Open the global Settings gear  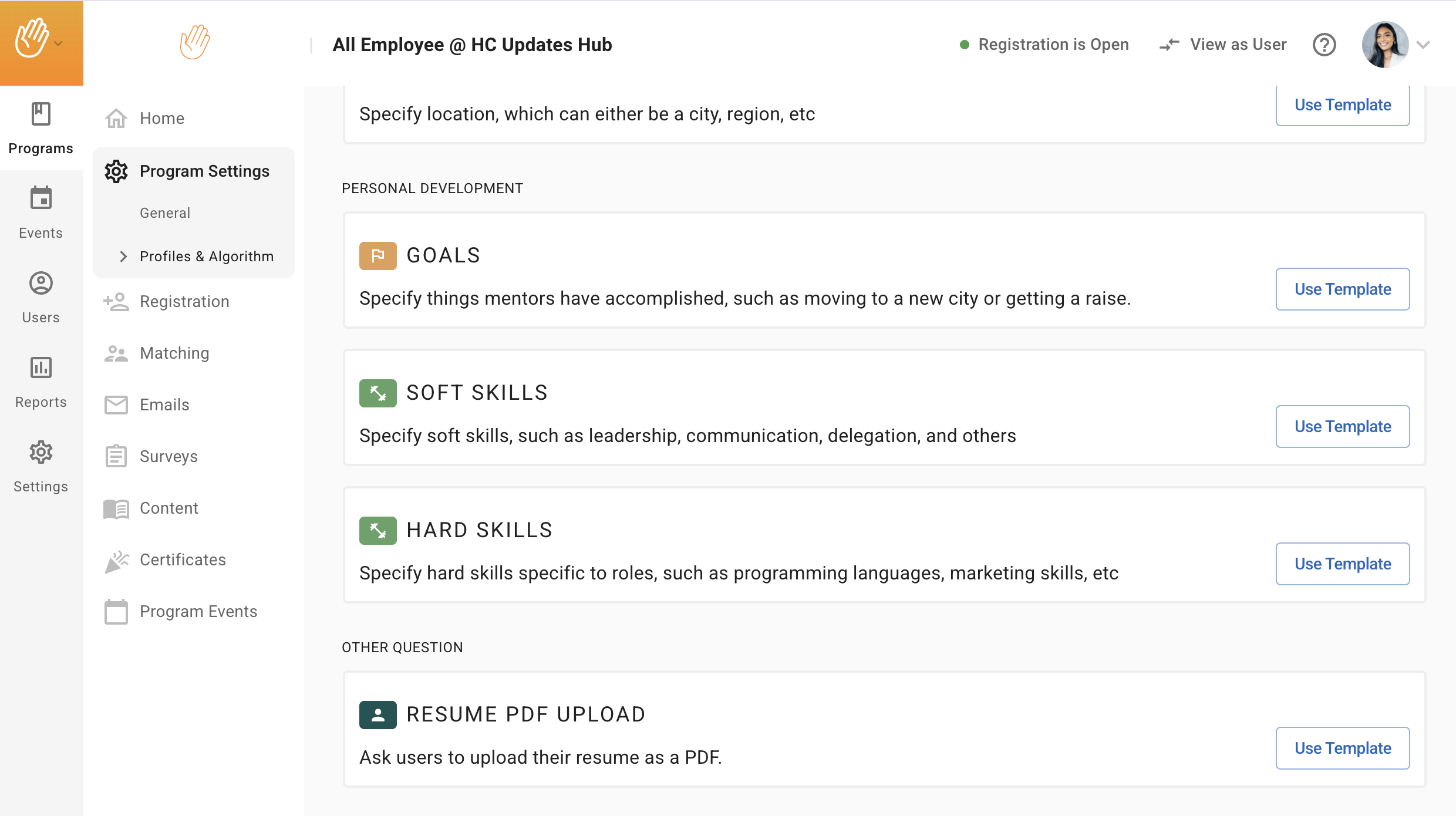coord(41,467)
